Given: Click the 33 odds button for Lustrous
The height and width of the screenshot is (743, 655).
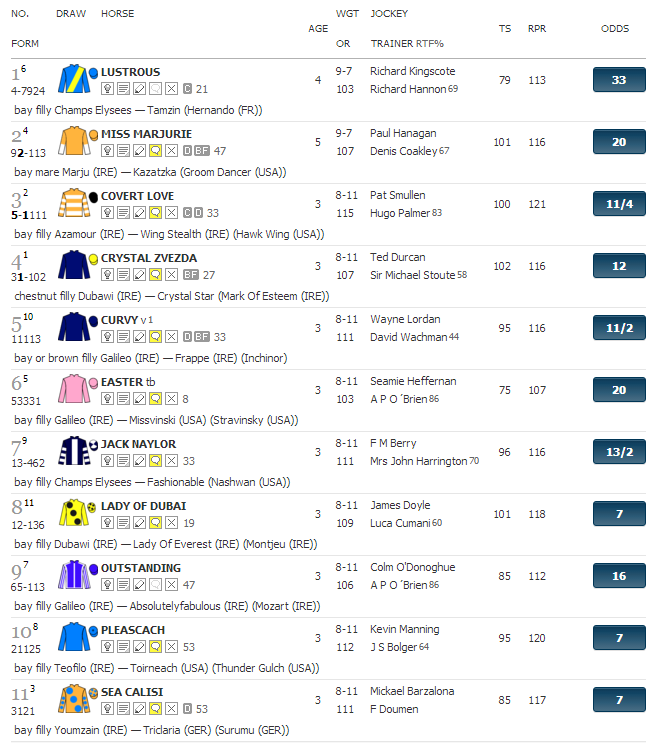Looking at the screenshot, I should [x=619, y=80].
